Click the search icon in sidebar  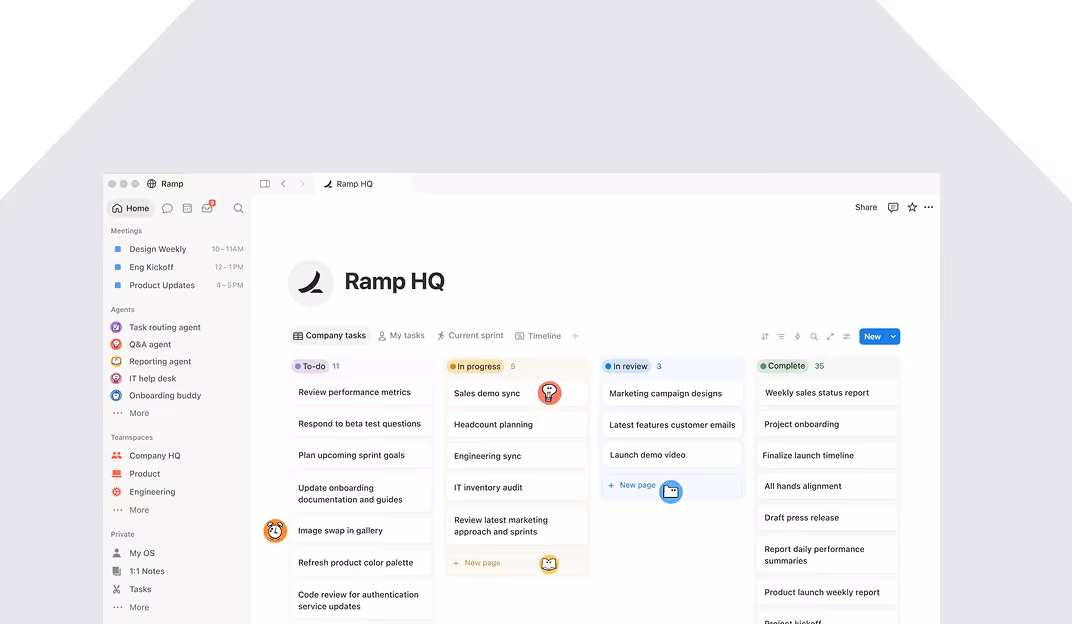click(x=239, y=208)
